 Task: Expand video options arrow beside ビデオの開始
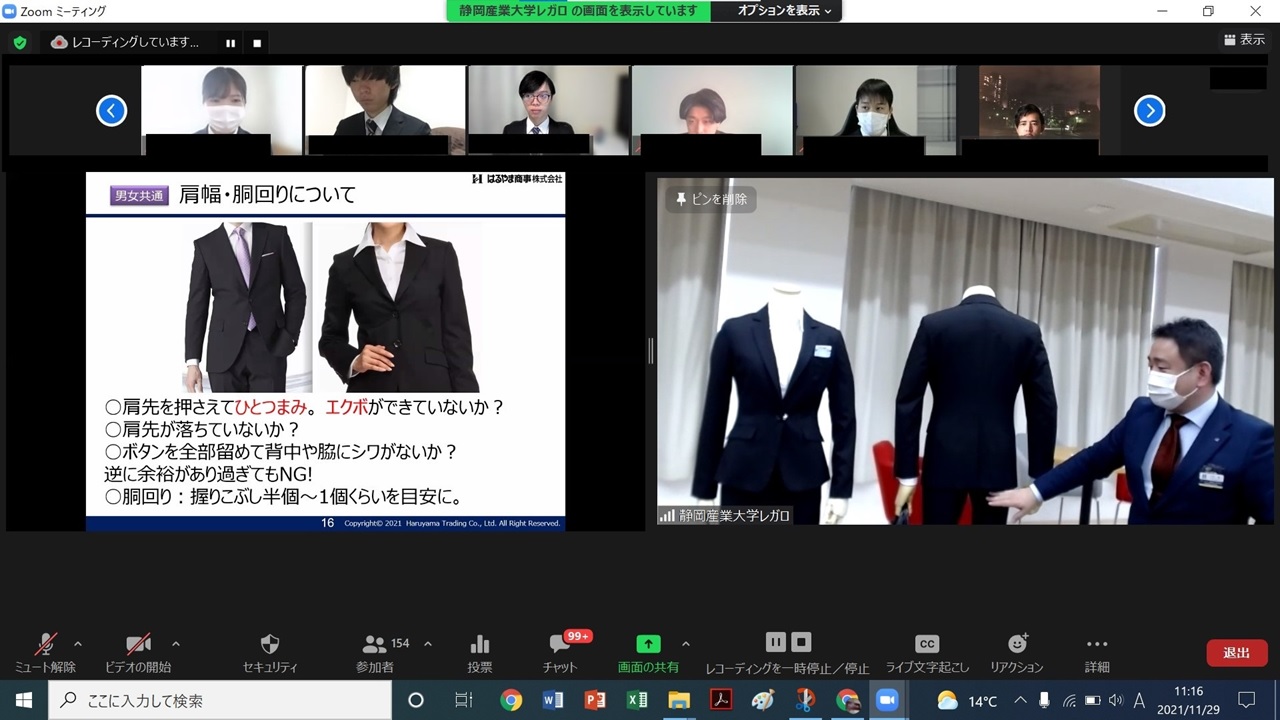point(175,644)
